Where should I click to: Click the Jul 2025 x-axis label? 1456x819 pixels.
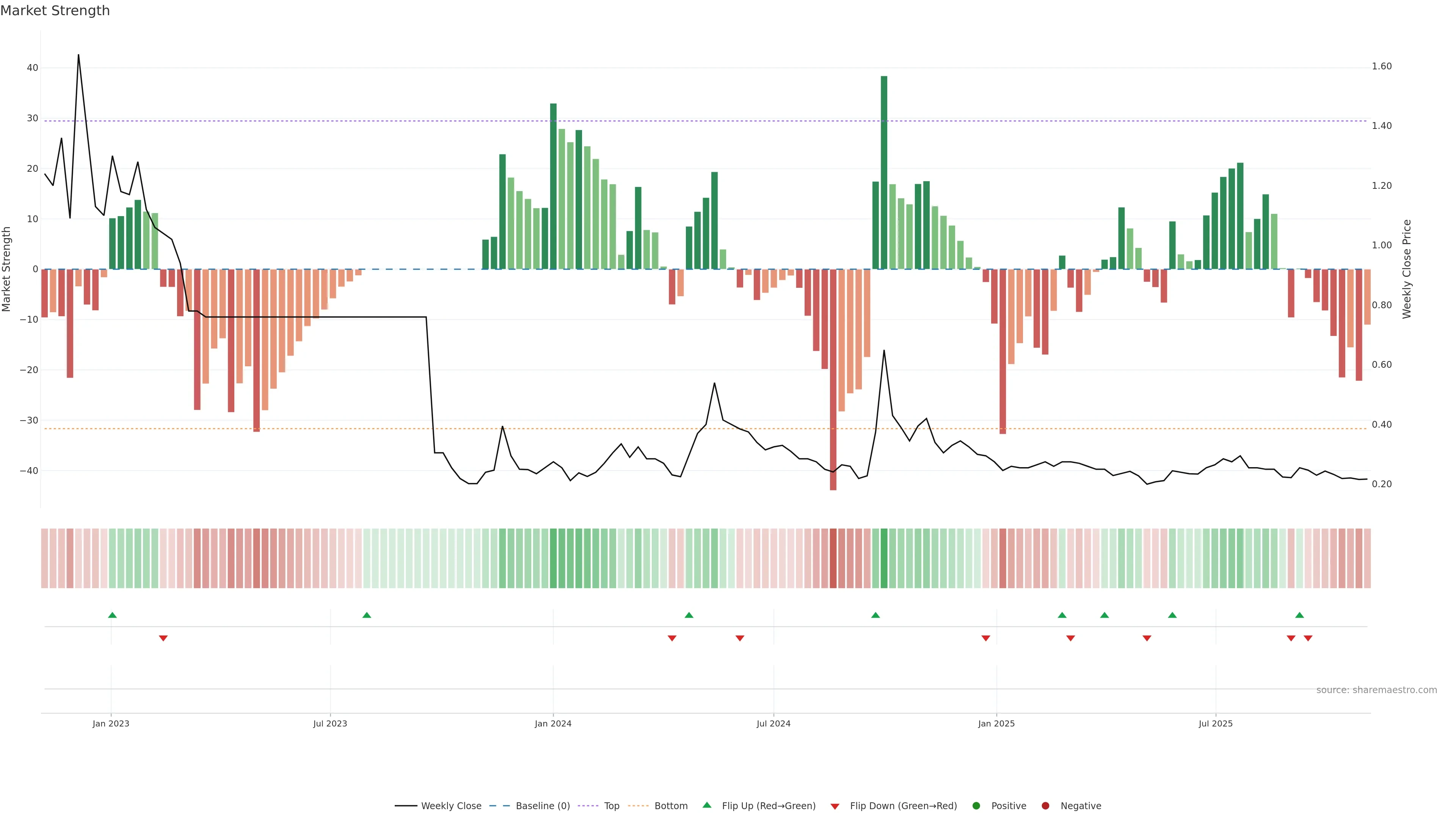[x=1216, y=723]
